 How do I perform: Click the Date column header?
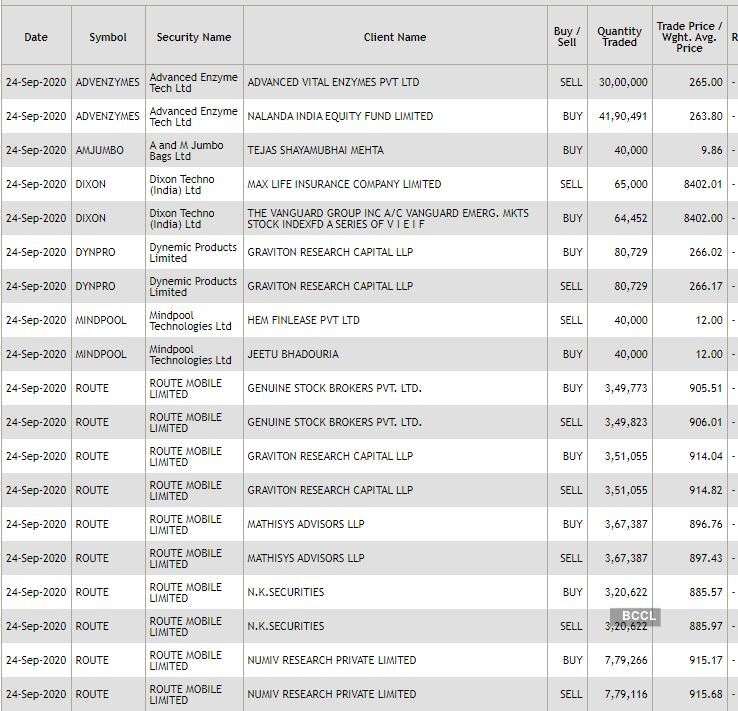click(x=36, y=37)
